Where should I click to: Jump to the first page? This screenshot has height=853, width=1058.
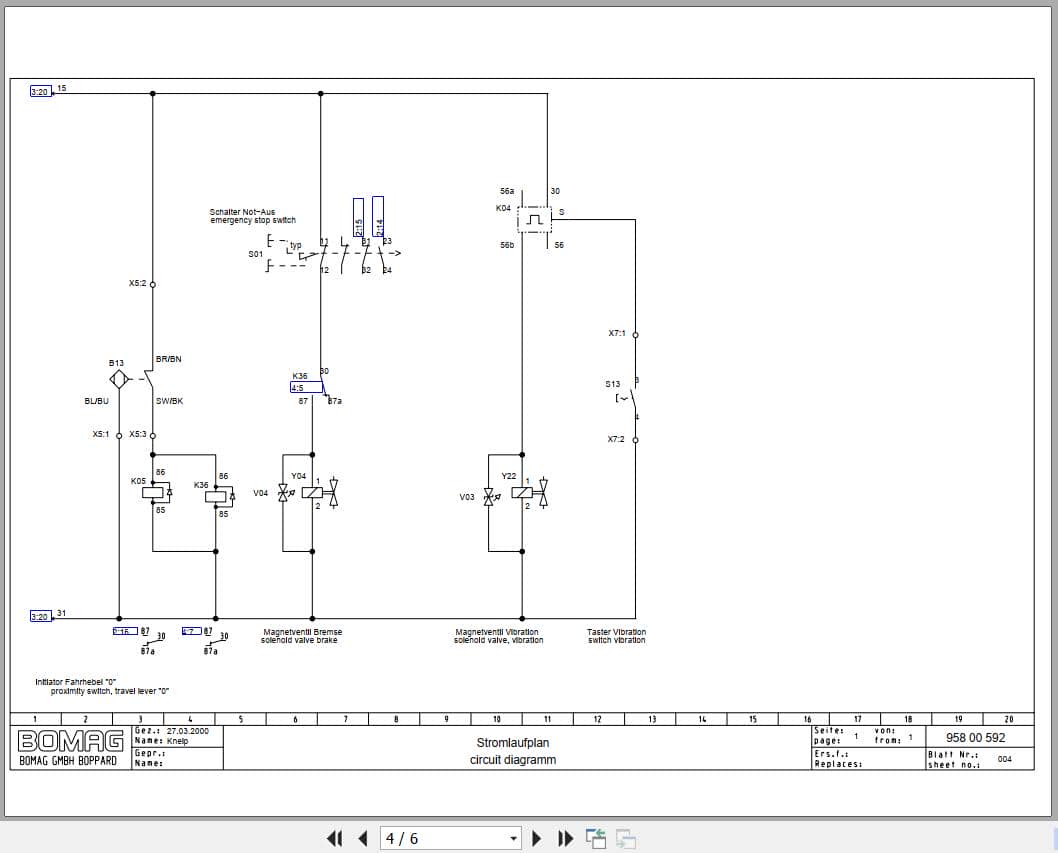coord(334,839)
